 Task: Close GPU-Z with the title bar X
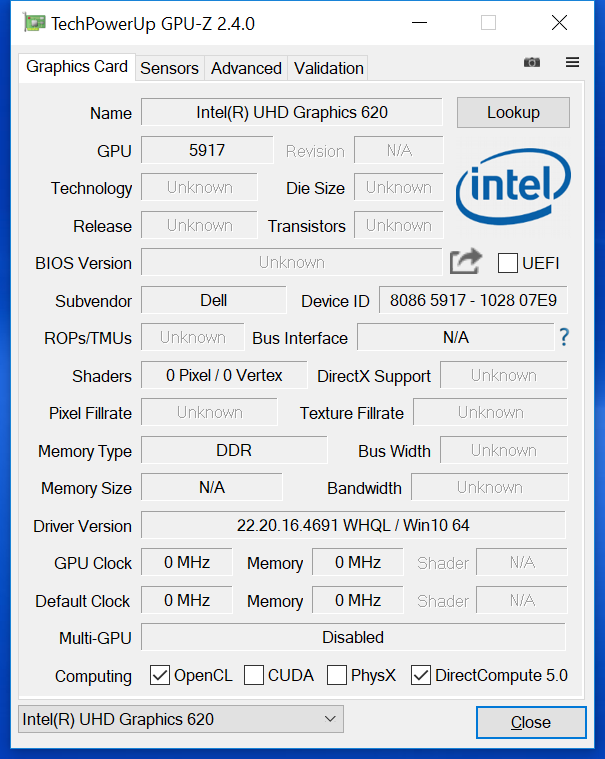559,23
